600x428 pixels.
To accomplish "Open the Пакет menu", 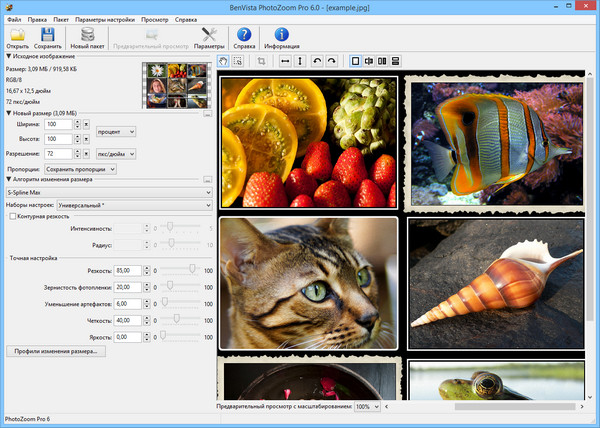I will click(60, 19).
